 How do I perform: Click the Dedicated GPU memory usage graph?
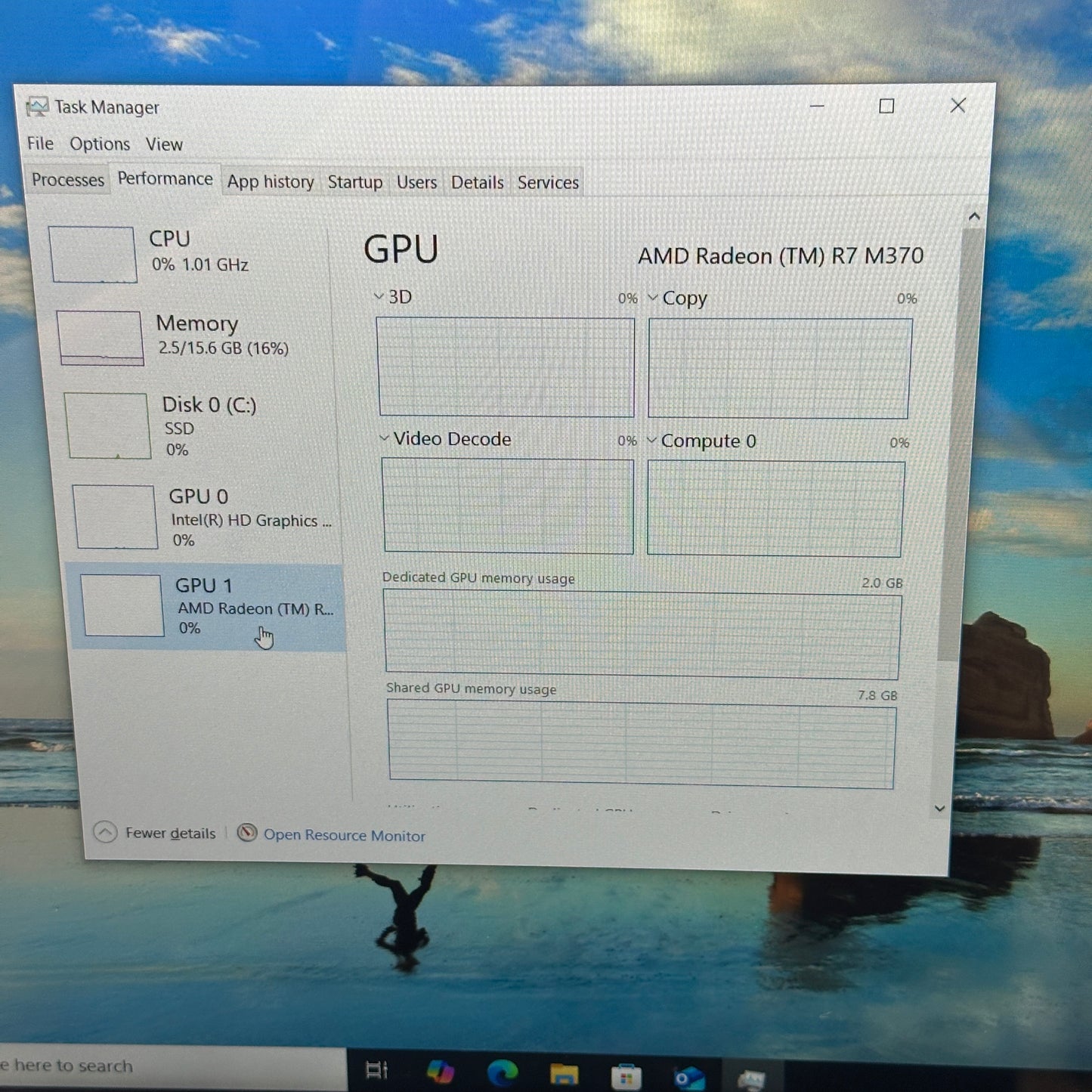(x=642, y=635)
